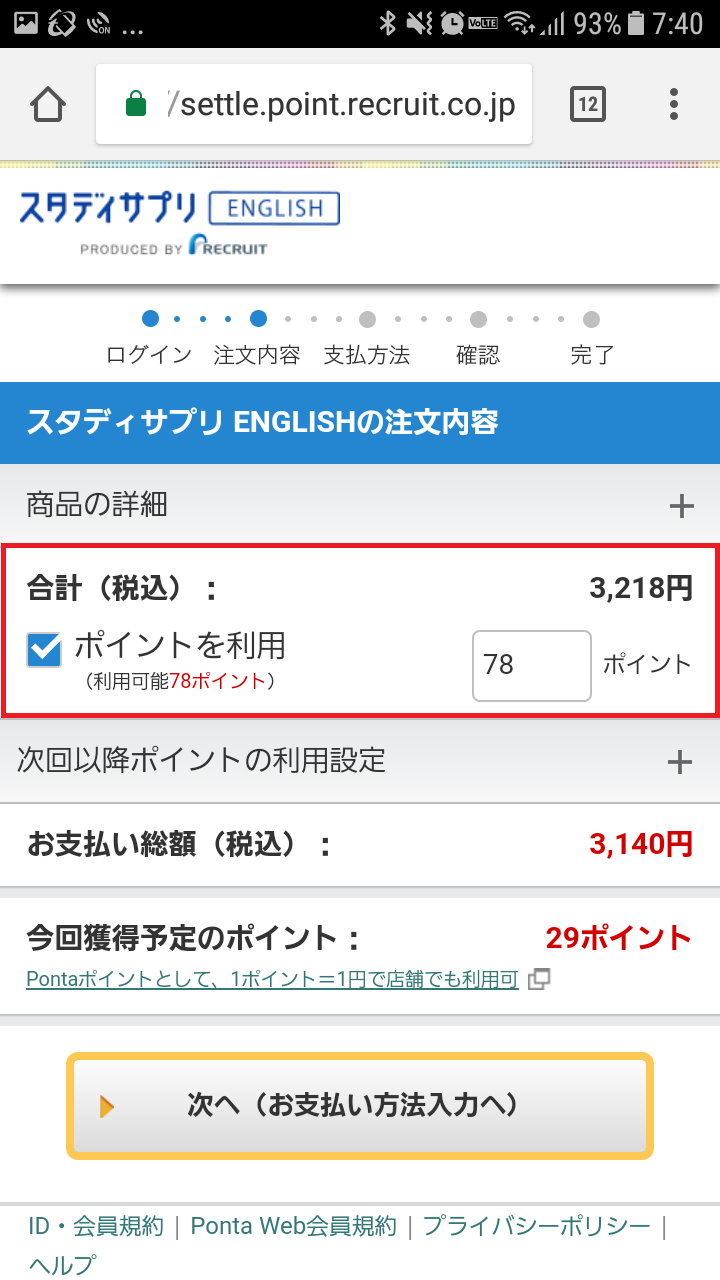
Task: Tap the battery icon in the status bar
Action: [636, 23]
